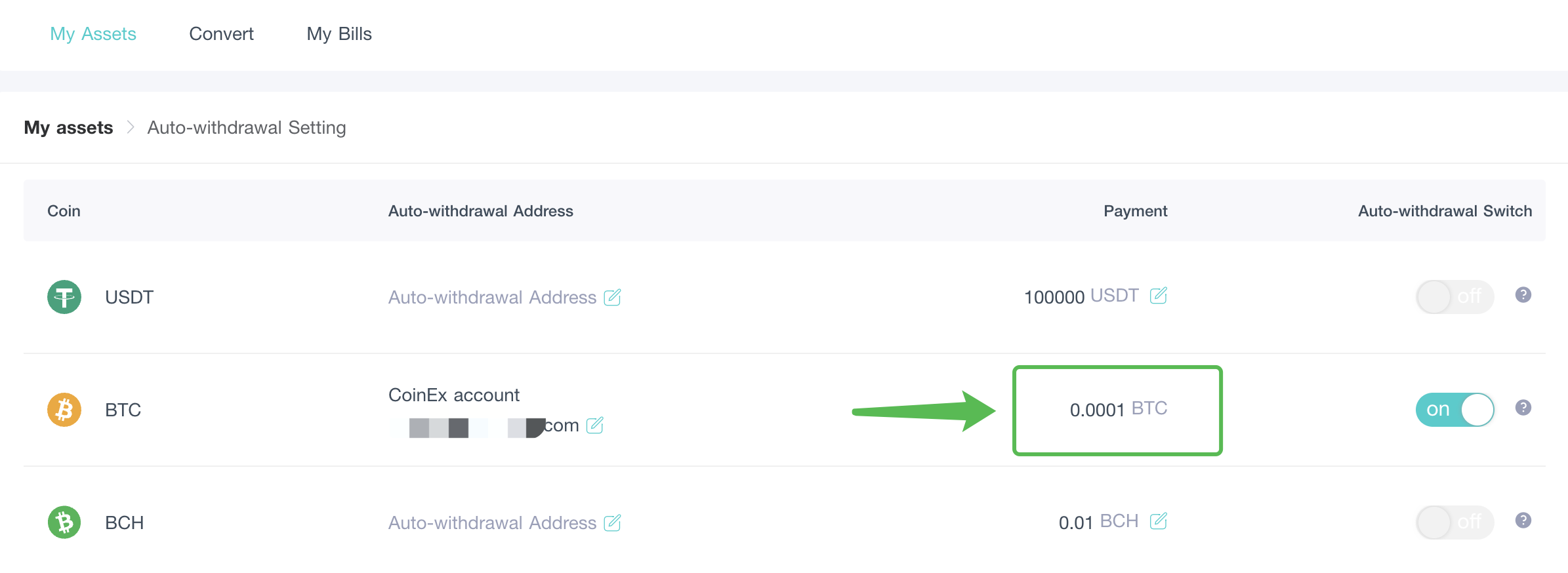Open help icon beside BCH switch

click(1523, 521)
